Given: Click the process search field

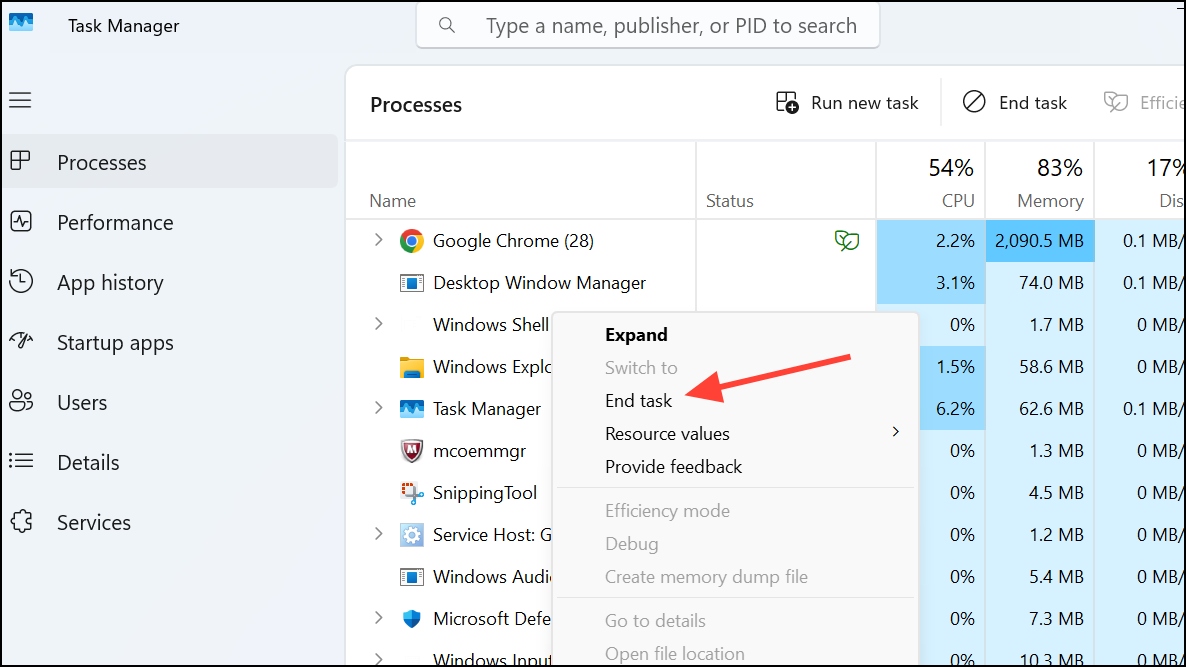Looking at the screenshot, I should tap(648, 25).
